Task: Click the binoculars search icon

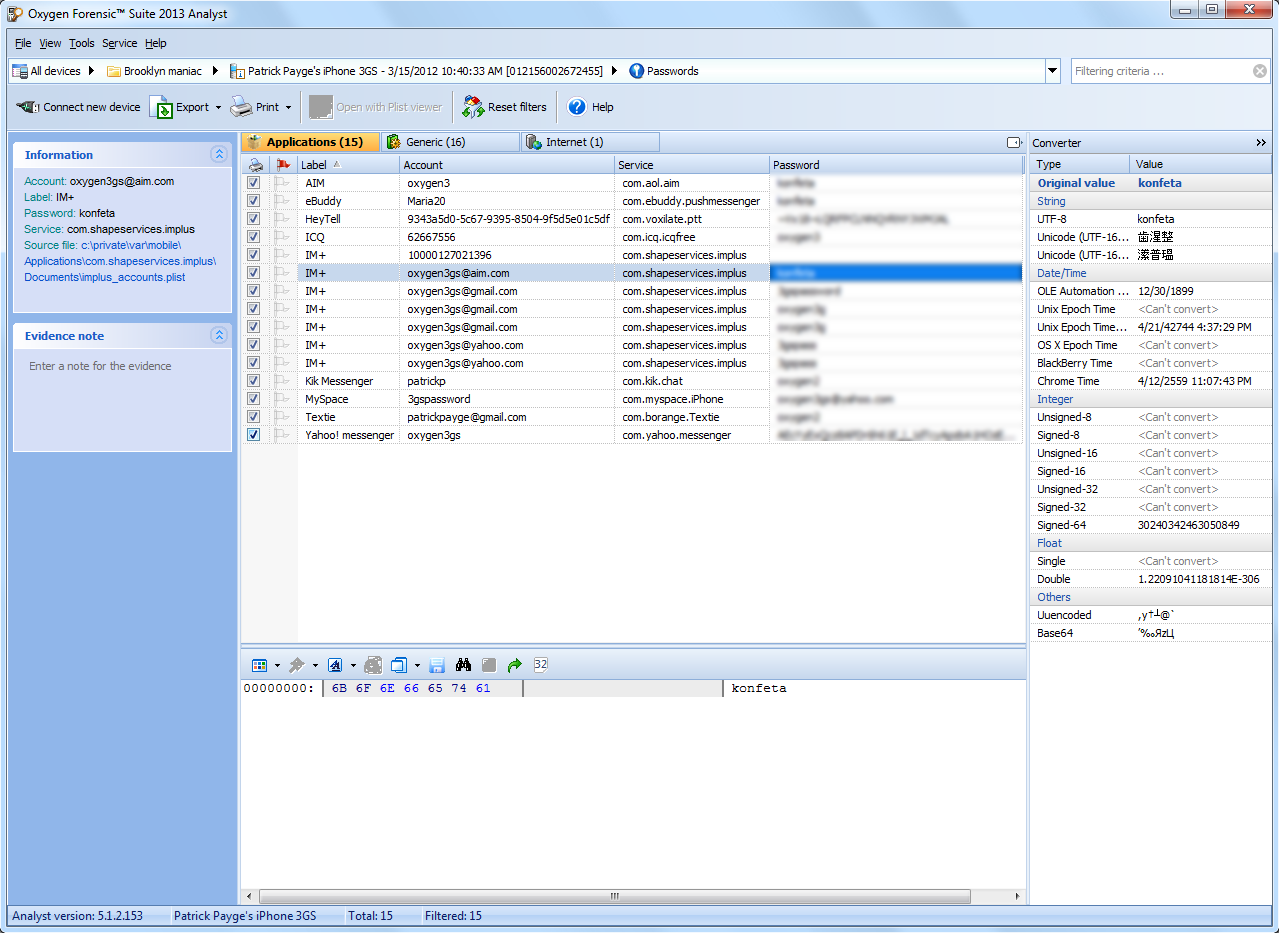Action: pos(463,665)
